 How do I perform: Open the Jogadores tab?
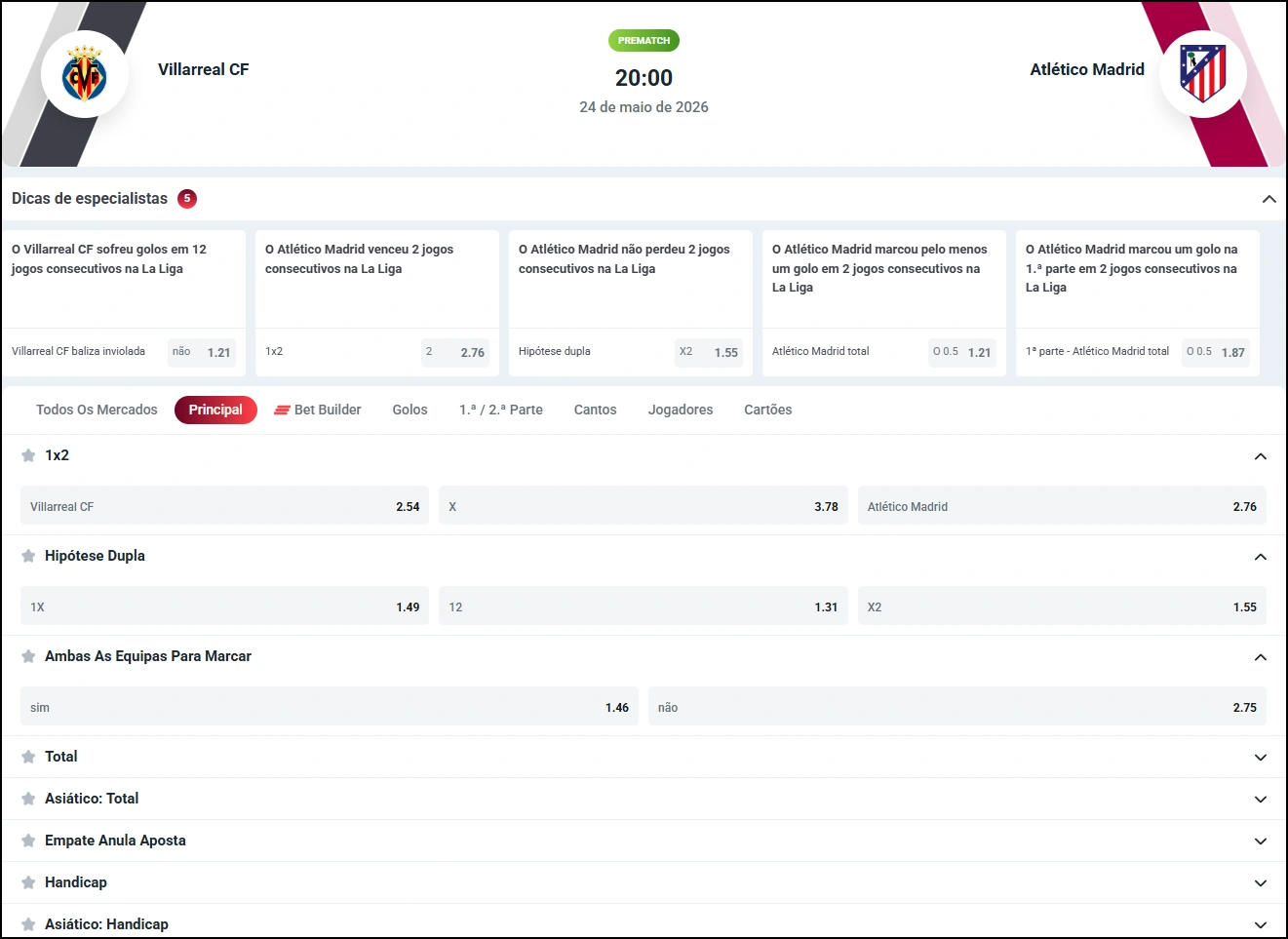[x=681, y=410]
